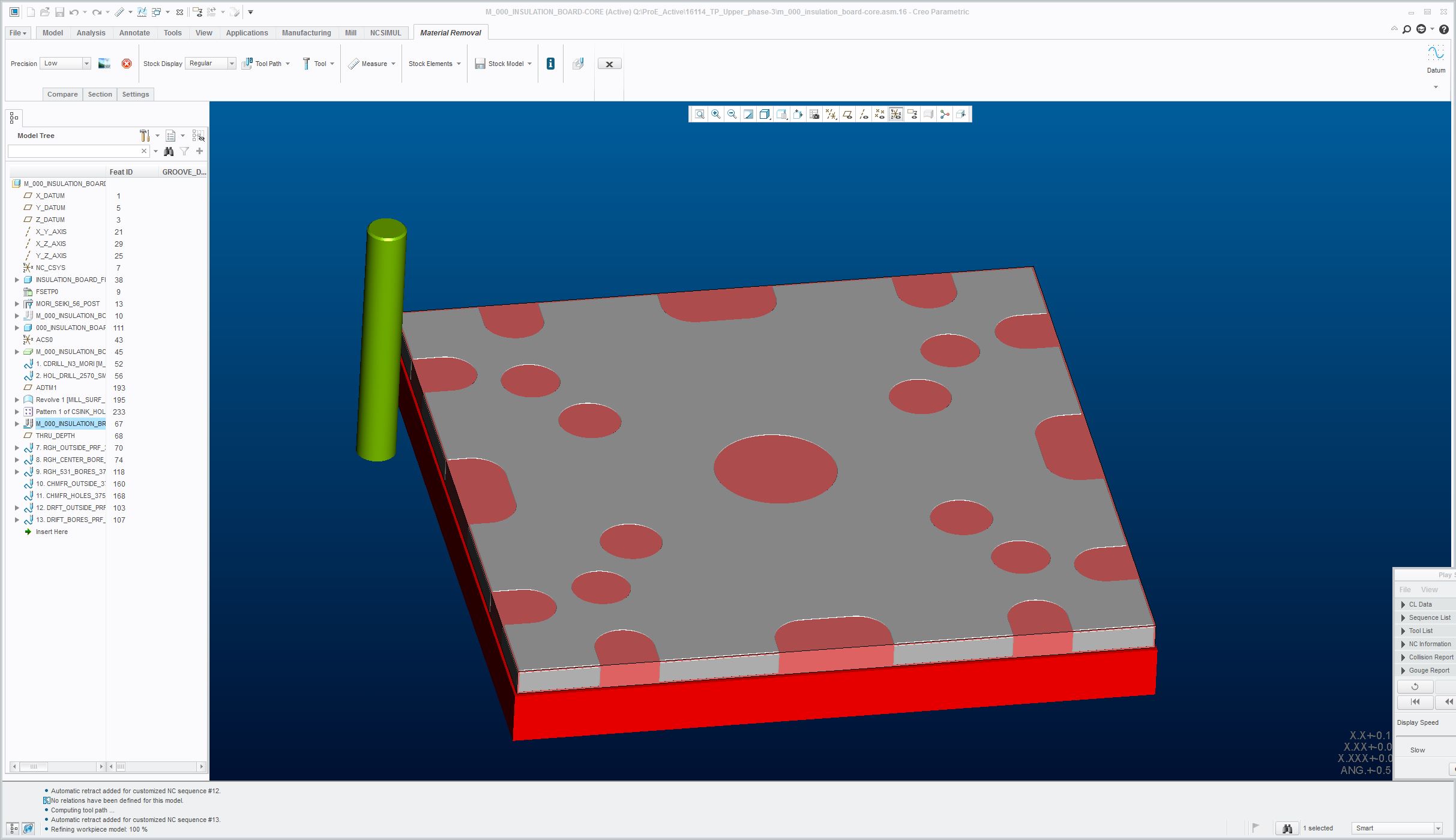Click the Model Tree search input field

[x=78, y=151]
